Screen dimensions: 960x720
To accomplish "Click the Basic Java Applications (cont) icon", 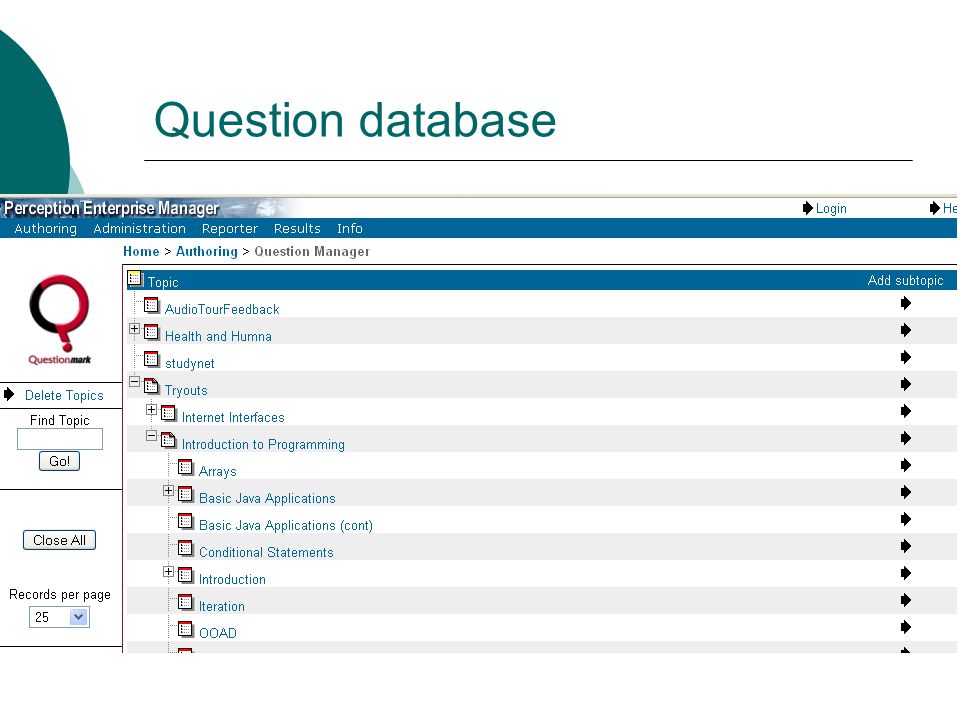I will (186, 521).
